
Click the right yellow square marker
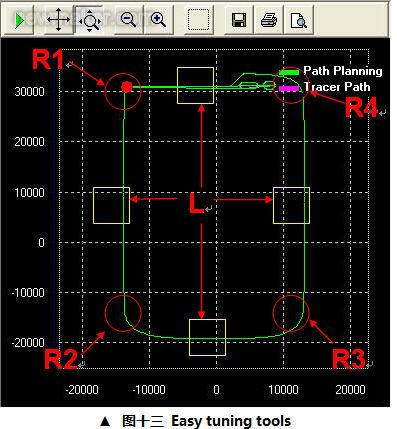click(291, 205)
